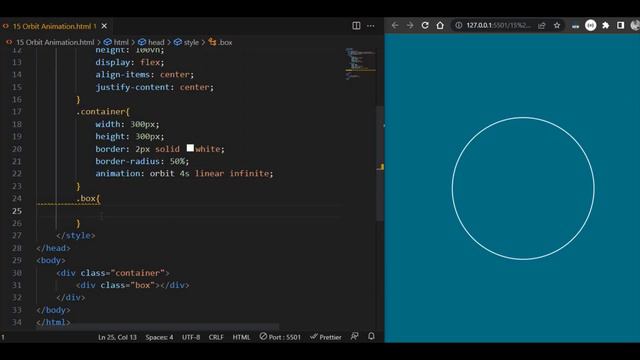Screen dimensions: 640x360
Task: Go back in the browser
Action: pyautogui.click(x=395, y=25)
